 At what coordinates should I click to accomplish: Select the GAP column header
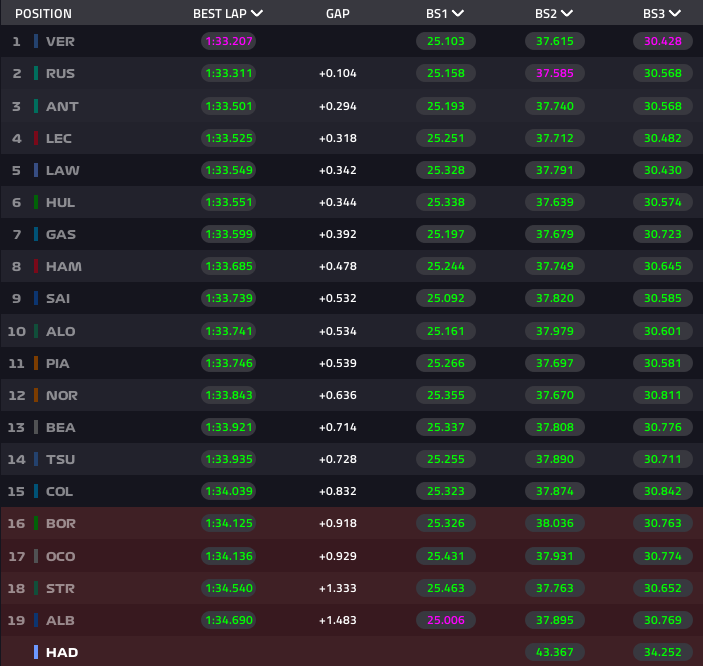tap(338, 14)
